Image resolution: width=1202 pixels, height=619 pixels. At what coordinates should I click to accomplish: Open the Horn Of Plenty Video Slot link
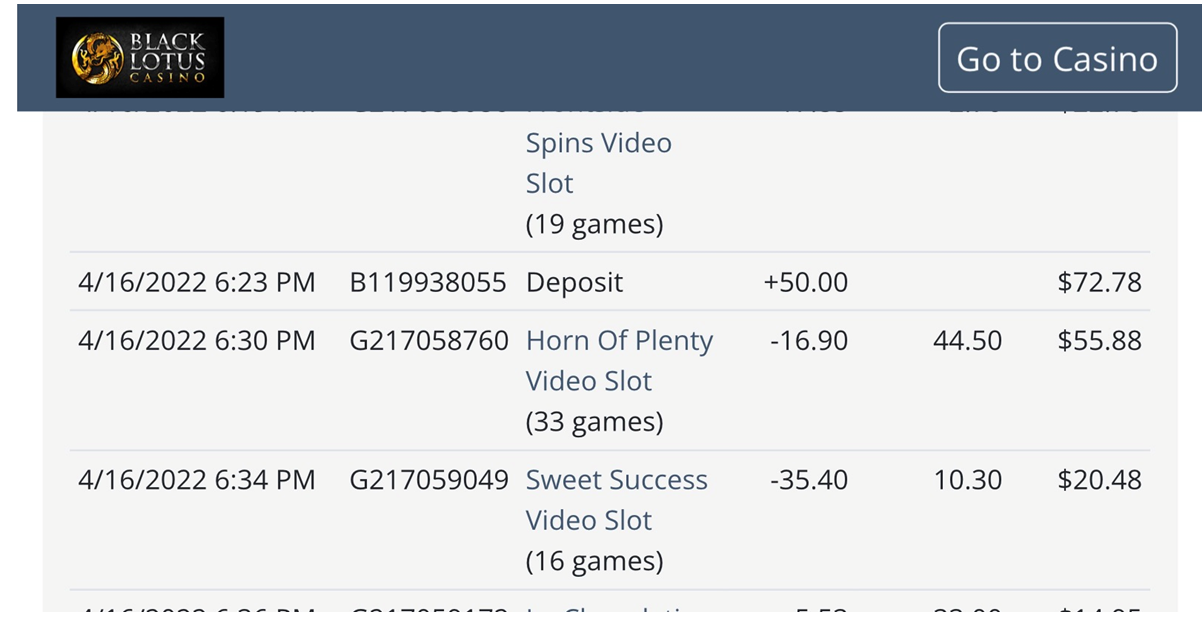click(x=619, y=360)
